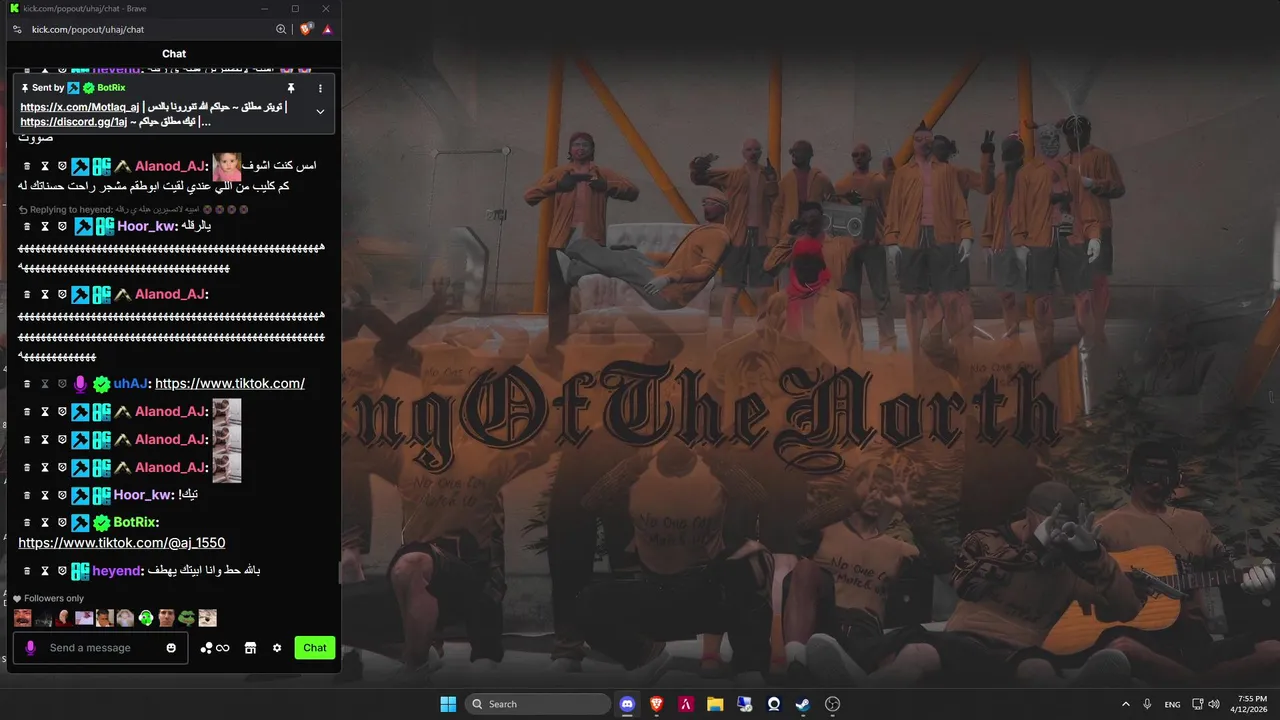Open Discord from the taskbar
This screenshot has width=1280, height=720.
point(627,704)
